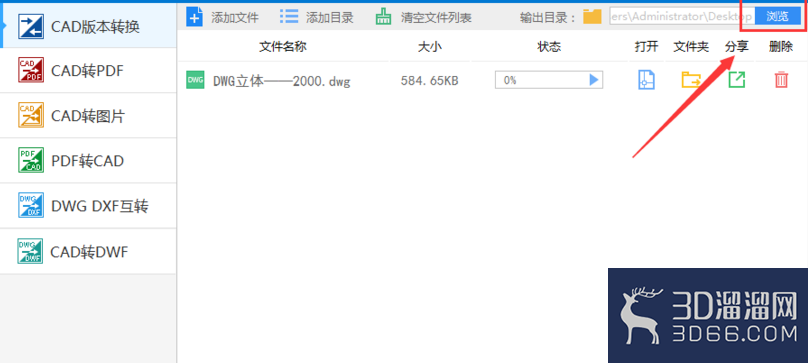This screenshot has height=363, width=808.
Task: Click the 大小 column header
Action: (x=429, y=47)
